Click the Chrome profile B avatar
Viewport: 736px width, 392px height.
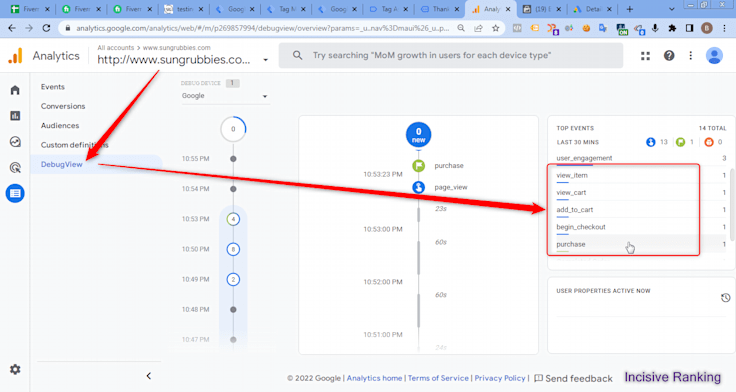click(706, 28)
